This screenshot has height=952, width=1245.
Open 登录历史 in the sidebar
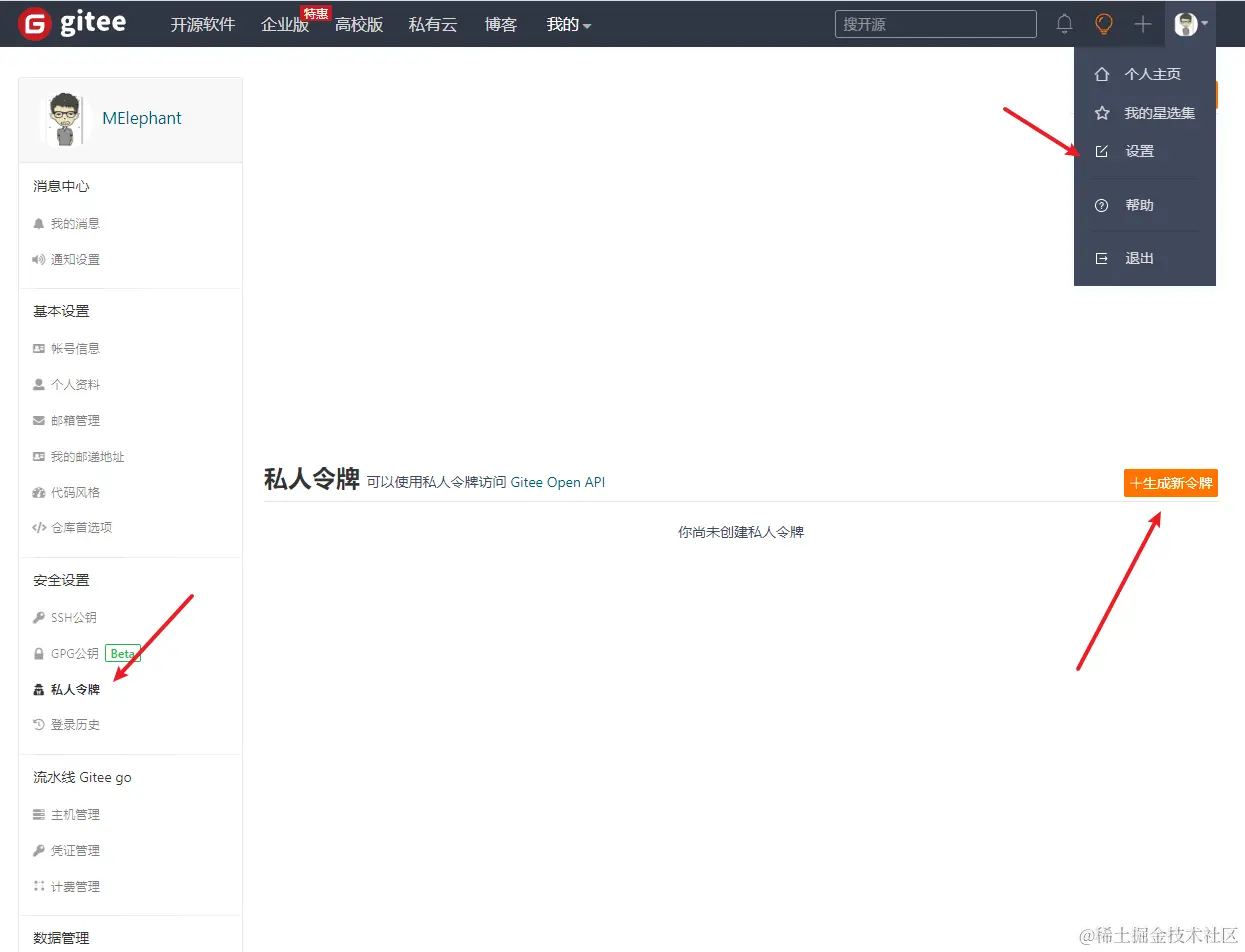pyautogui.click(x=75, y=725)
